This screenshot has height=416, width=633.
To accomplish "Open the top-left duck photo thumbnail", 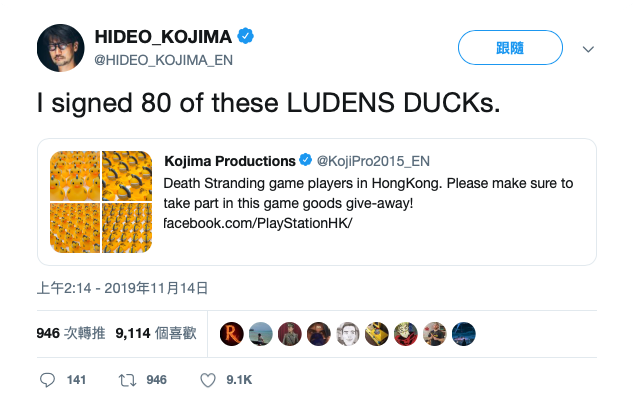I will pos(74,175).
